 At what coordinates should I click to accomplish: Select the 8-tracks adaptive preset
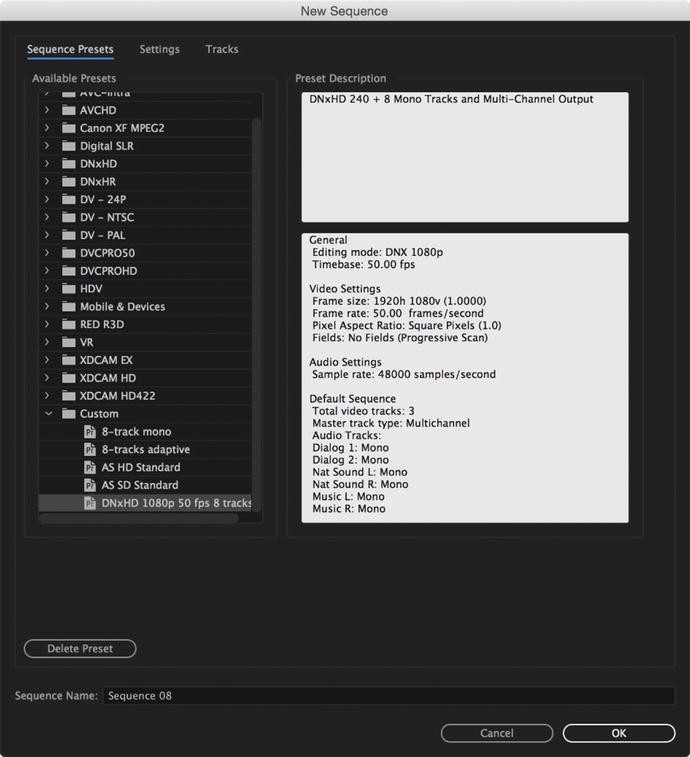(145, 449)
